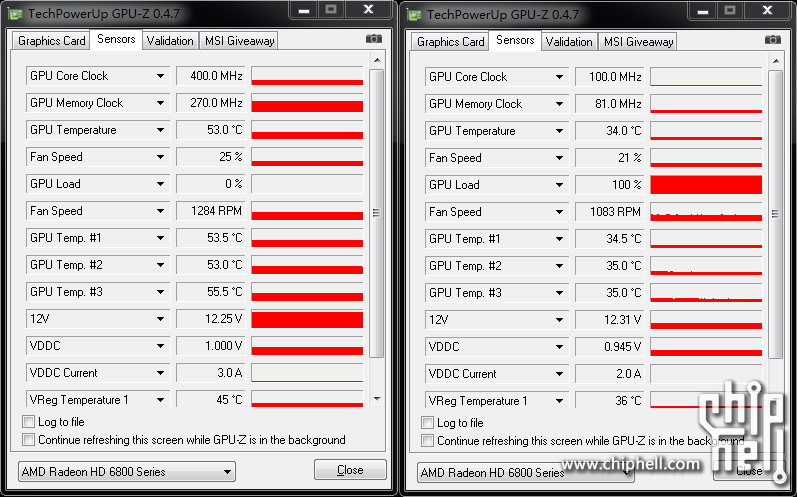Open MSI Giveaway tab in right window
This screenshot has width=797, height=497.
coord(638,42)
